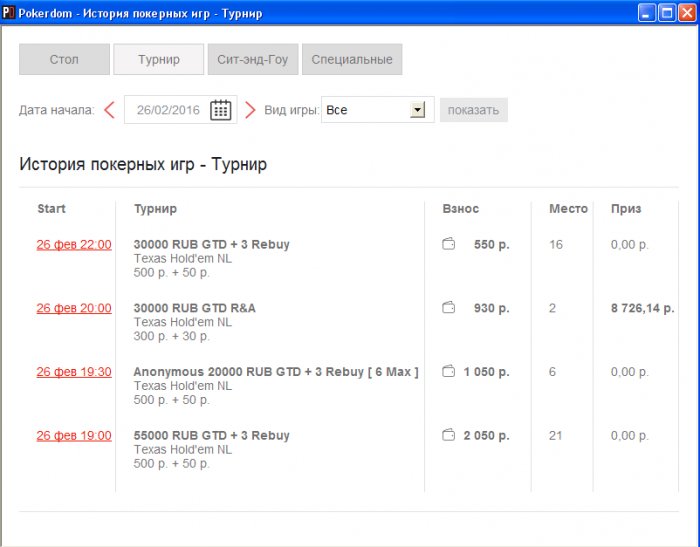Select tournament name 30000 RUB GTD R&A

[195, 308]
